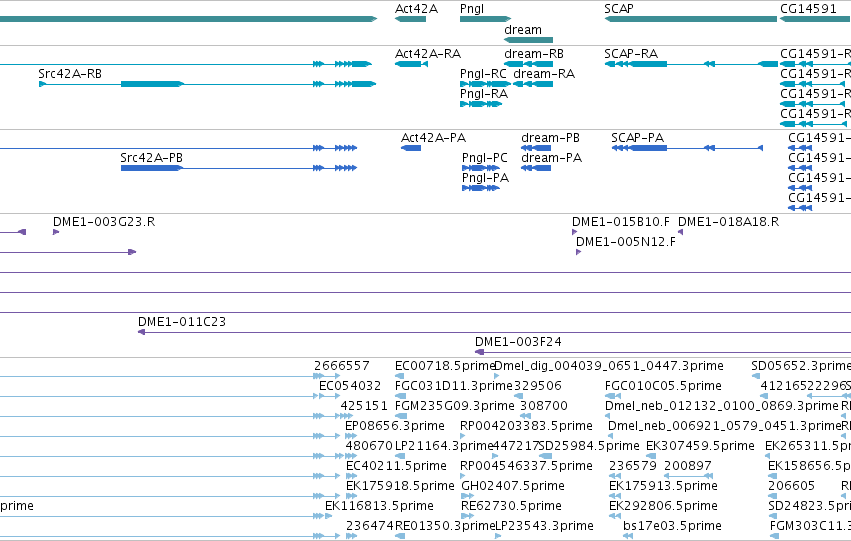Select EST FGC031D11.3prime

point(454,386)
